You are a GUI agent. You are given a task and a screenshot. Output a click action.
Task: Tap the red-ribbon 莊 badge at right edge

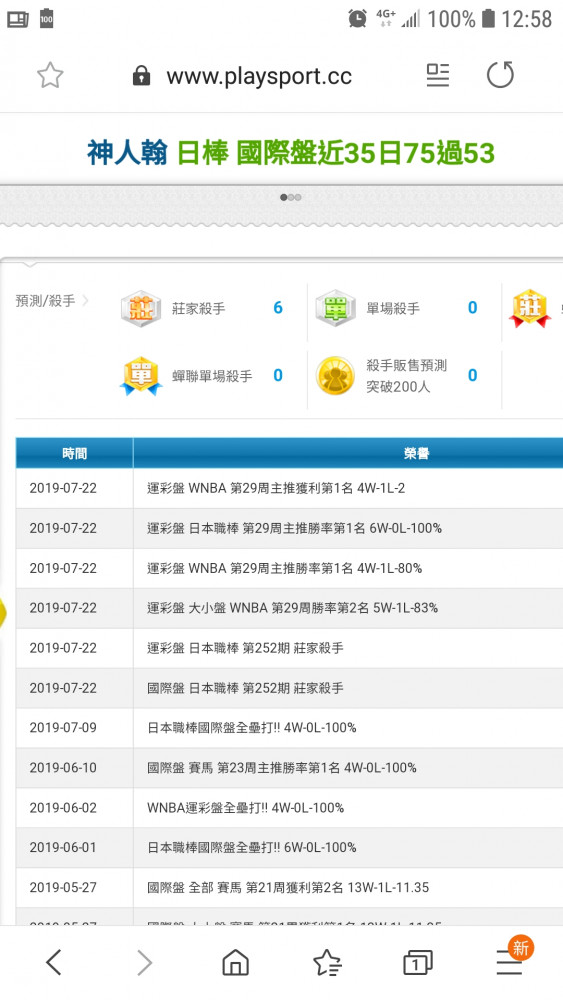530,309
